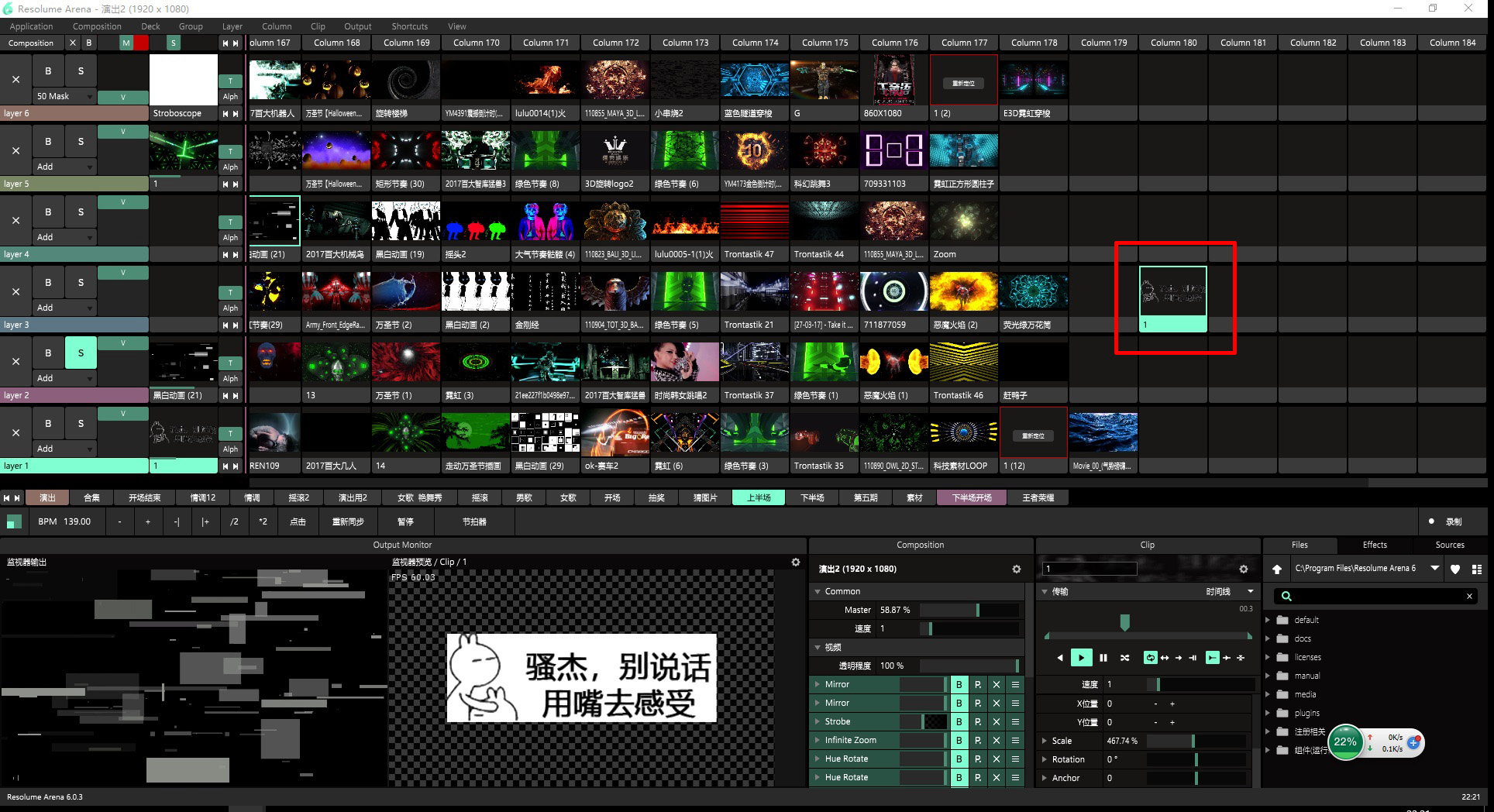Go up one folder in Files browser

pos(1277,569)
